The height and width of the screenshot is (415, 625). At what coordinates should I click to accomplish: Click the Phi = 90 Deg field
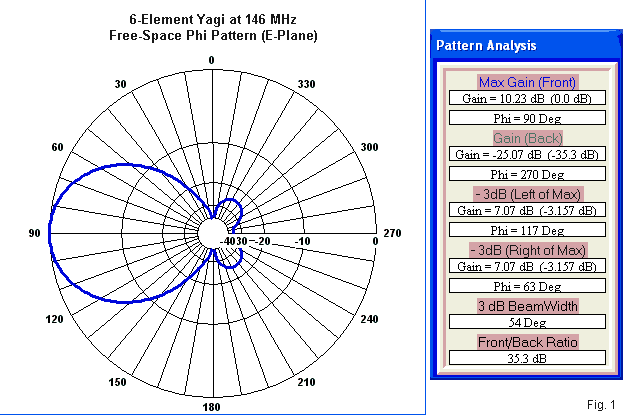(527, 118)
